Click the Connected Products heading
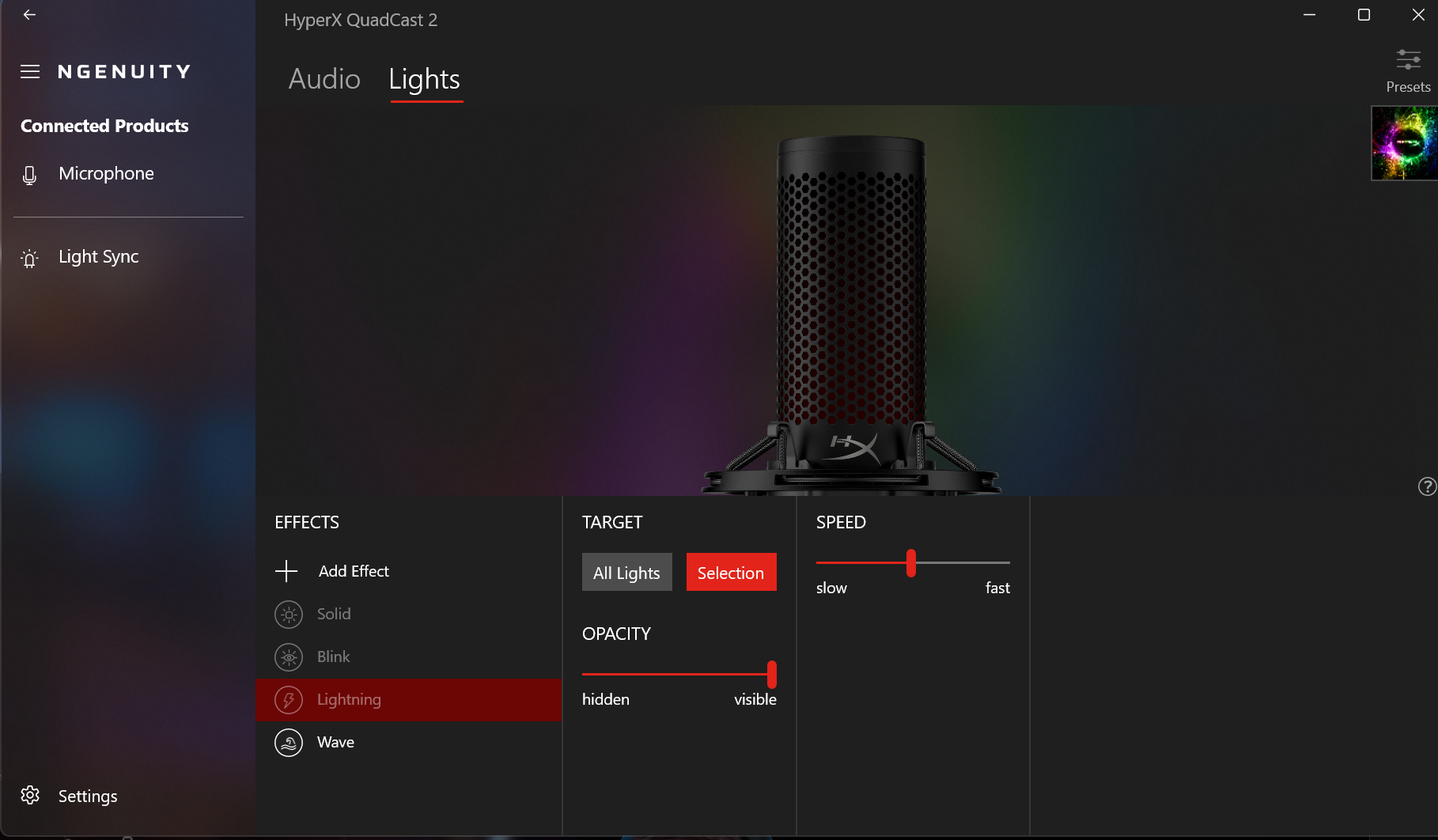Viewport: 1438px width, 840px height. click(104, 126)
